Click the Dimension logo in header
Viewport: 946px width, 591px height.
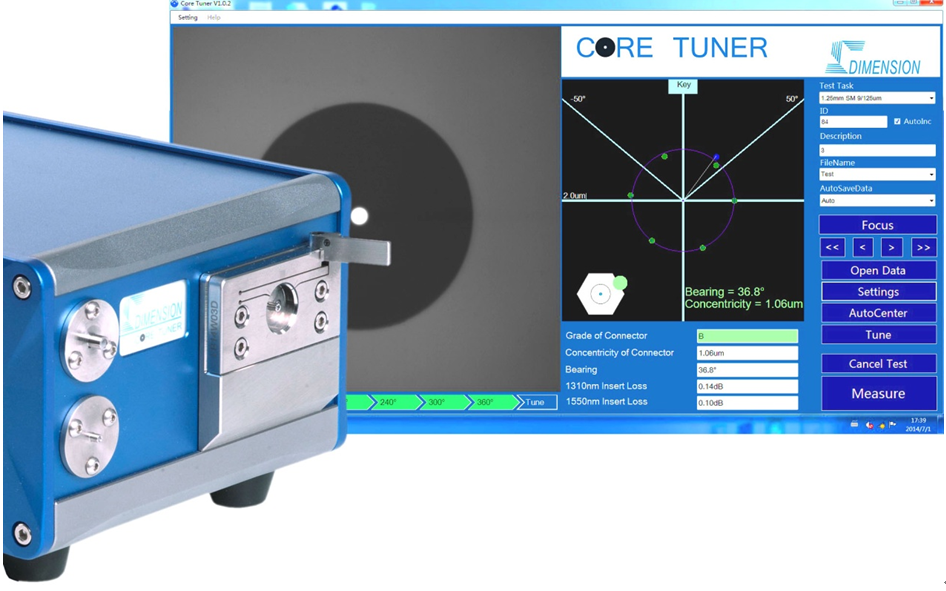coord(870,58)
